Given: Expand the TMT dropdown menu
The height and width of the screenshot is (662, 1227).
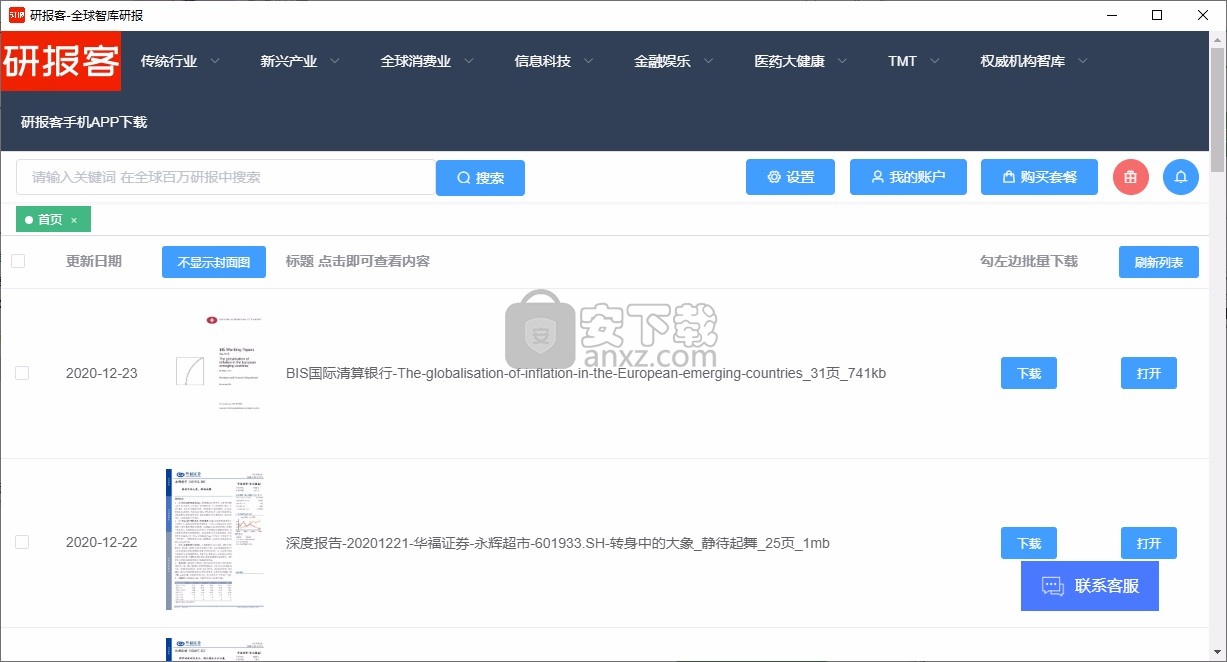Looking at the screenshot, I should click(x=914, y=61).
